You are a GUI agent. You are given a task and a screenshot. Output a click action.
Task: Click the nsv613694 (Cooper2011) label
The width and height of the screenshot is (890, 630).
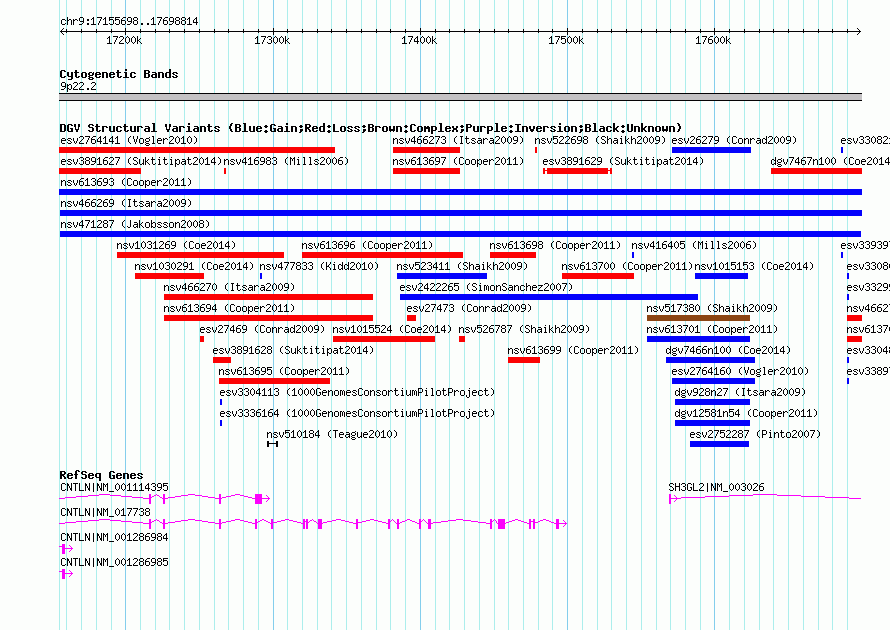[229, 308]
